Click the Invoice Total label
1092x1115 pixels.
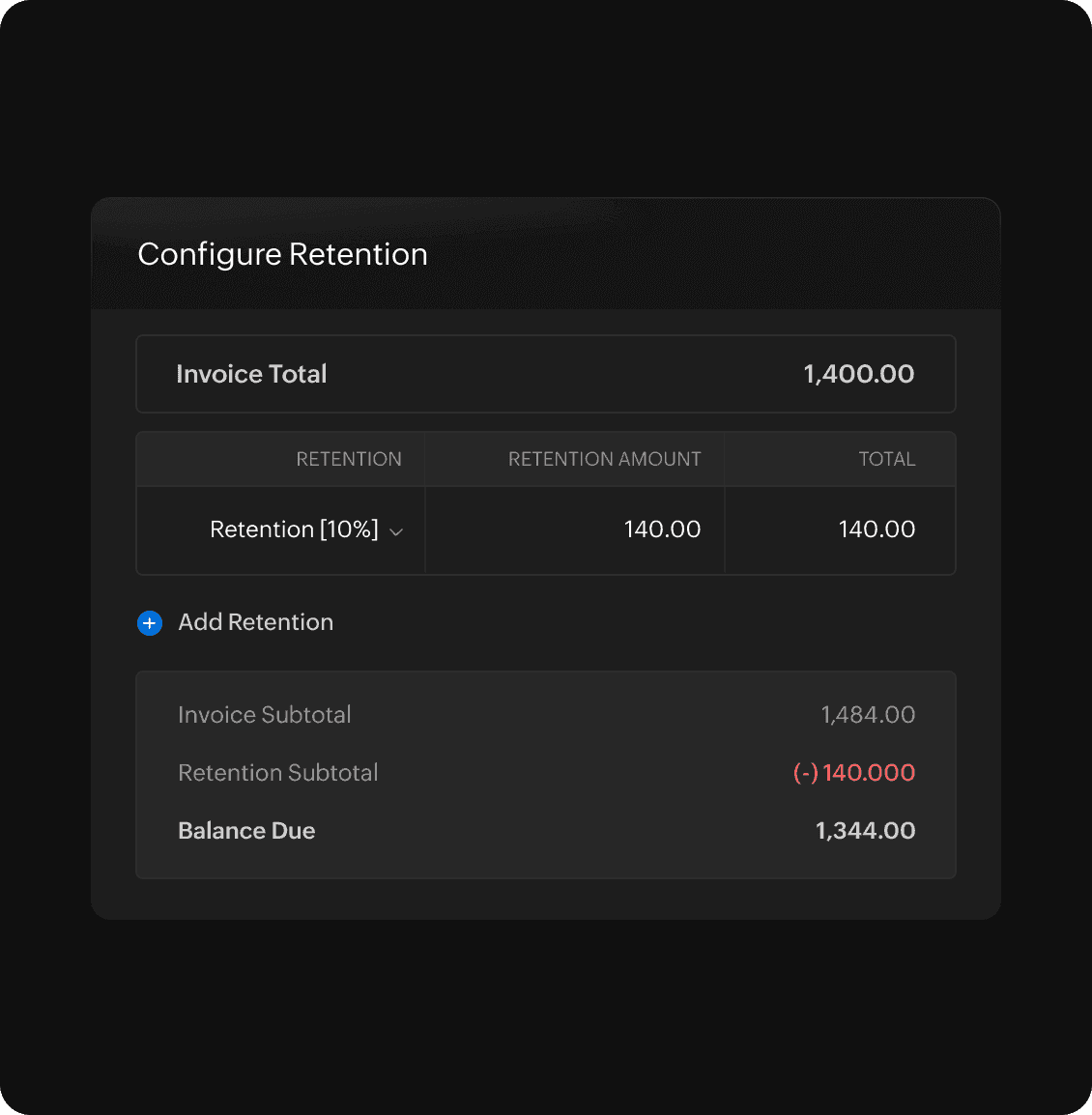251,374
